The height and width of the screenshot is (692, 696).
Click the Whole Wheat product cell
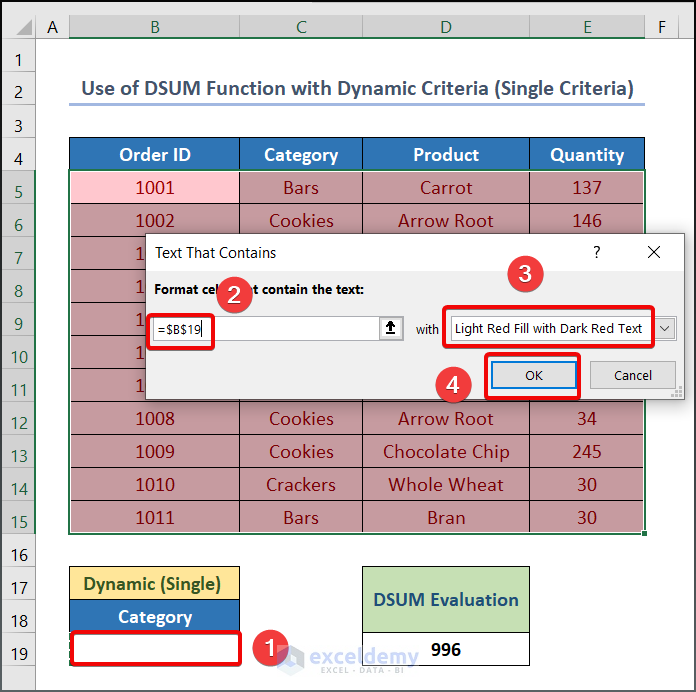point(446,484)
